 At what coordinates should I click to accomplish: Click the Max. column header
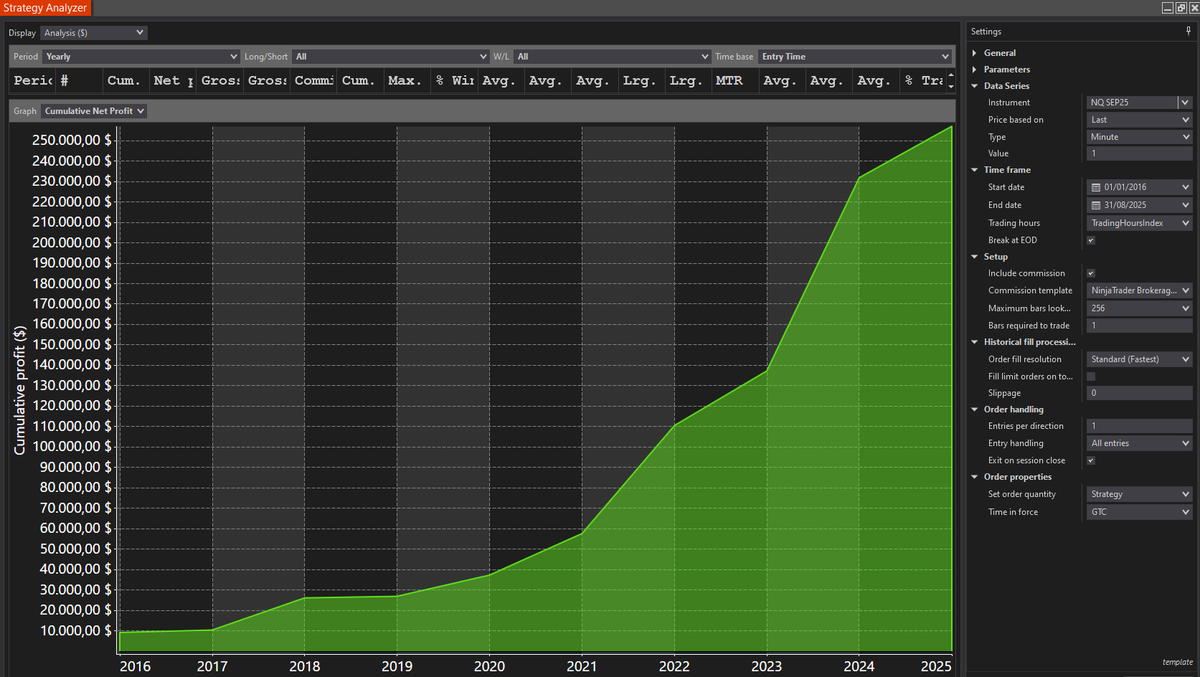coord(407,80)
